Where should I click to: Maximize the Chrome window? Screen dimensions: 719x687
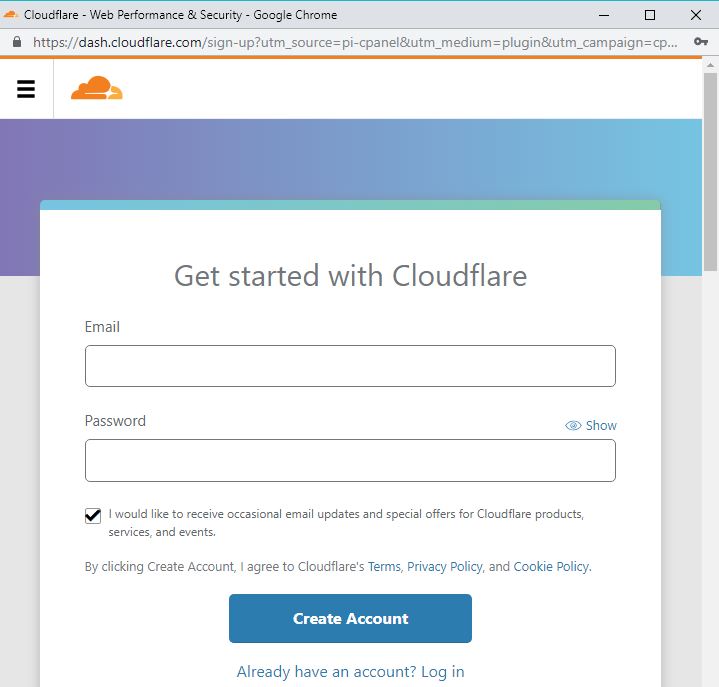[650, 15]
